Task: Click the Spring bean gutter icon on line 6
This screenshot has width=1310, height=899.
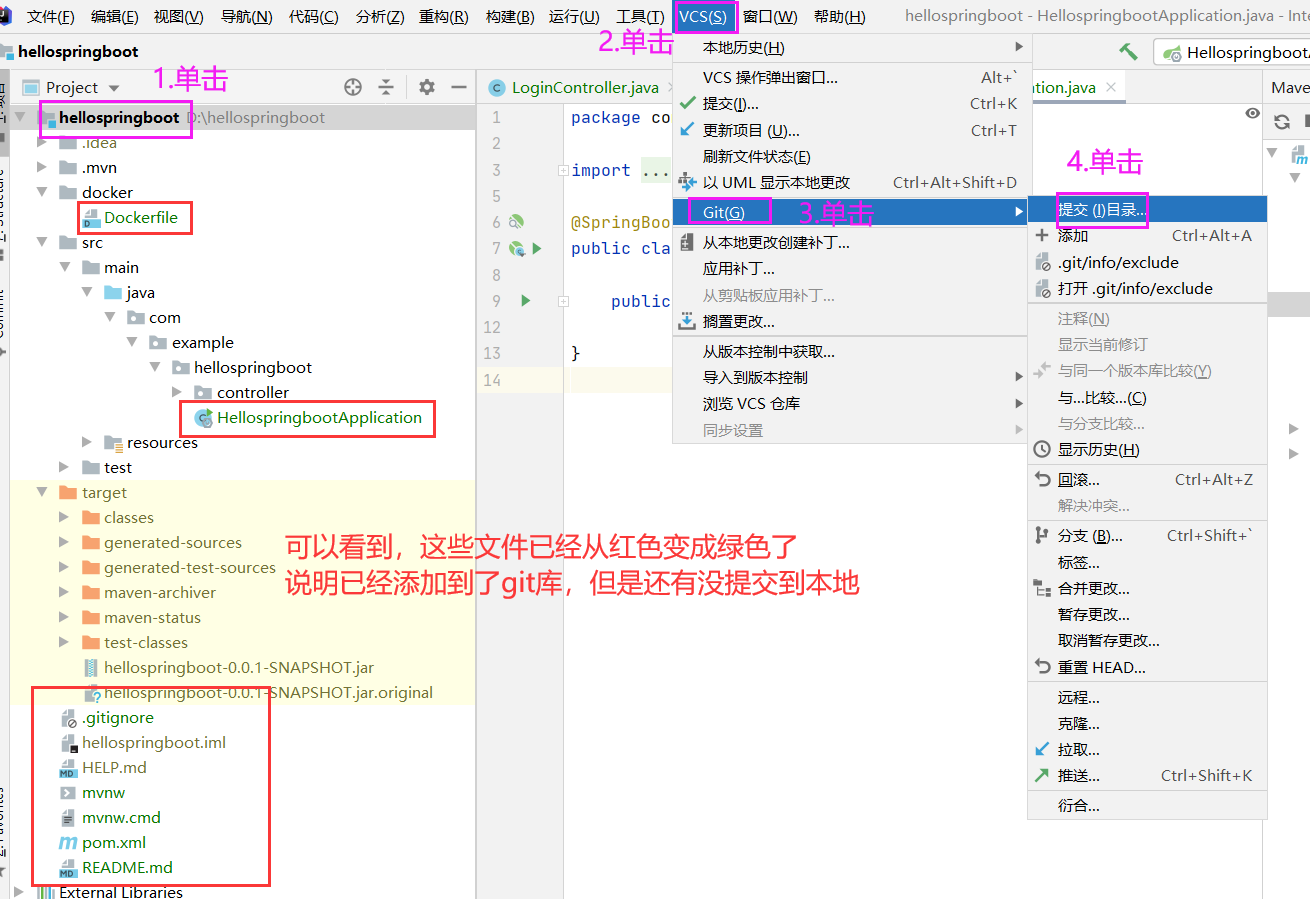Action: [517, 222]
